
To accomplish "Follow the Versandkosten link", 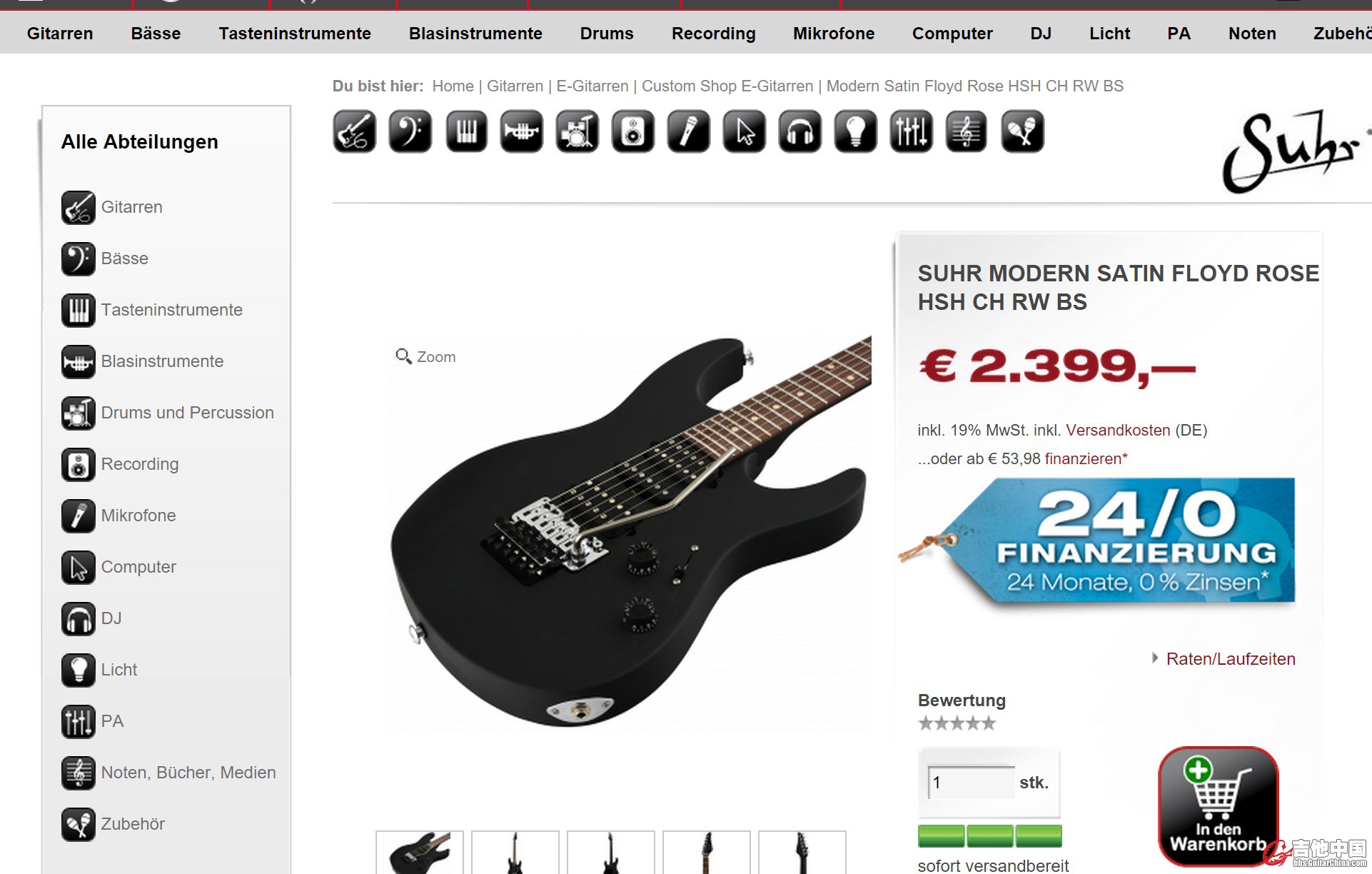I will point(1118,431).
